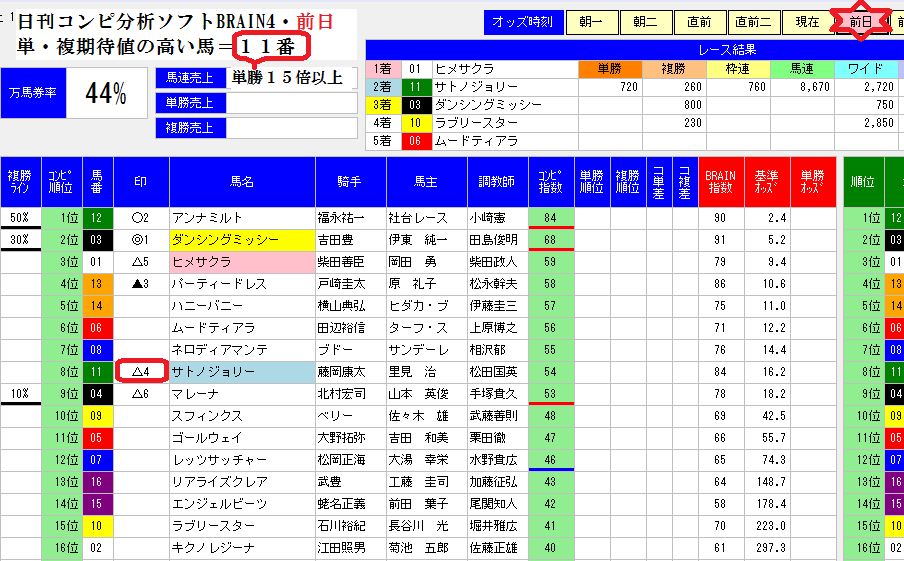Click owner 社台レース
Image resolution: width=904 pixels, height=561 pixels.
[x=427, y=218]
